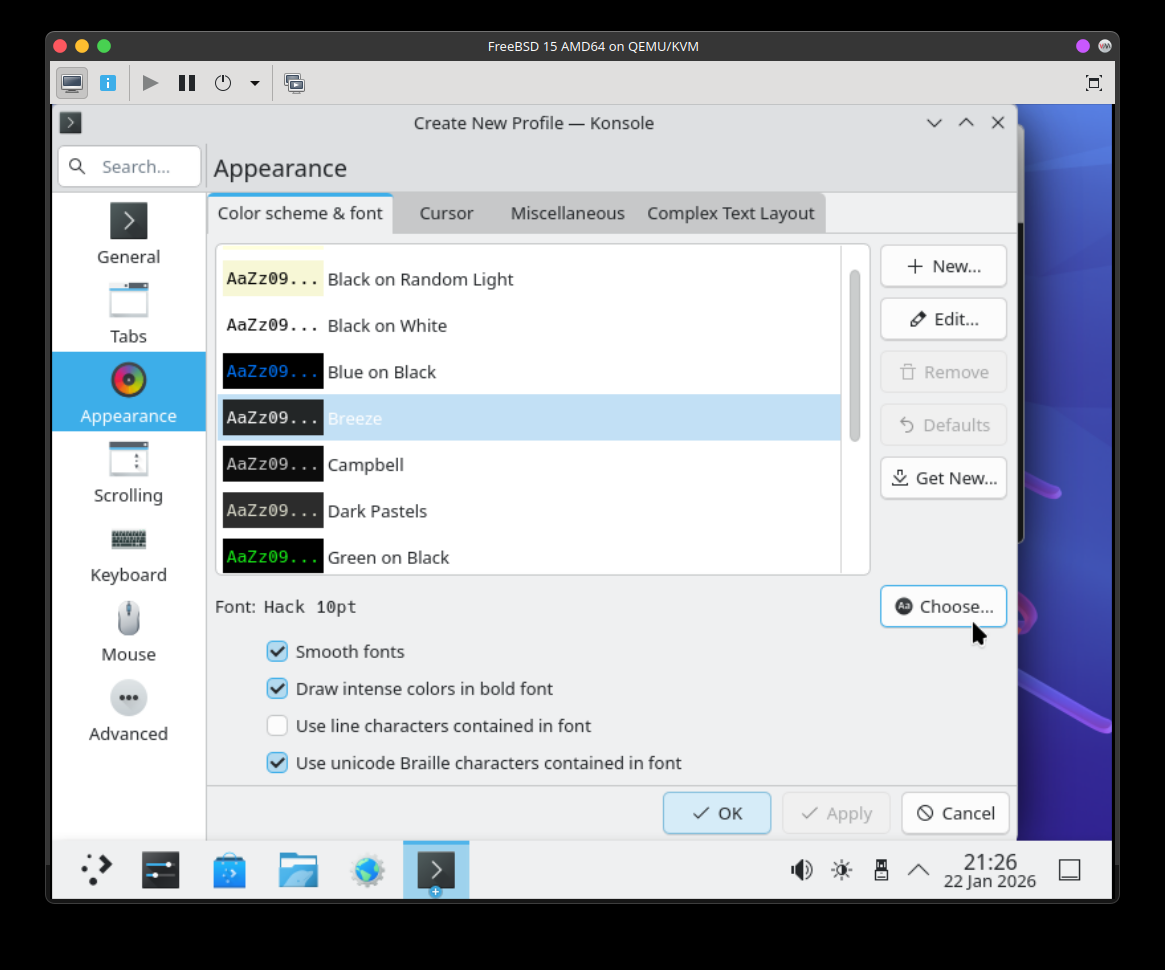Click the volume icon in system tray
This screenshot has height=970, width=1165.
[801, 870]
